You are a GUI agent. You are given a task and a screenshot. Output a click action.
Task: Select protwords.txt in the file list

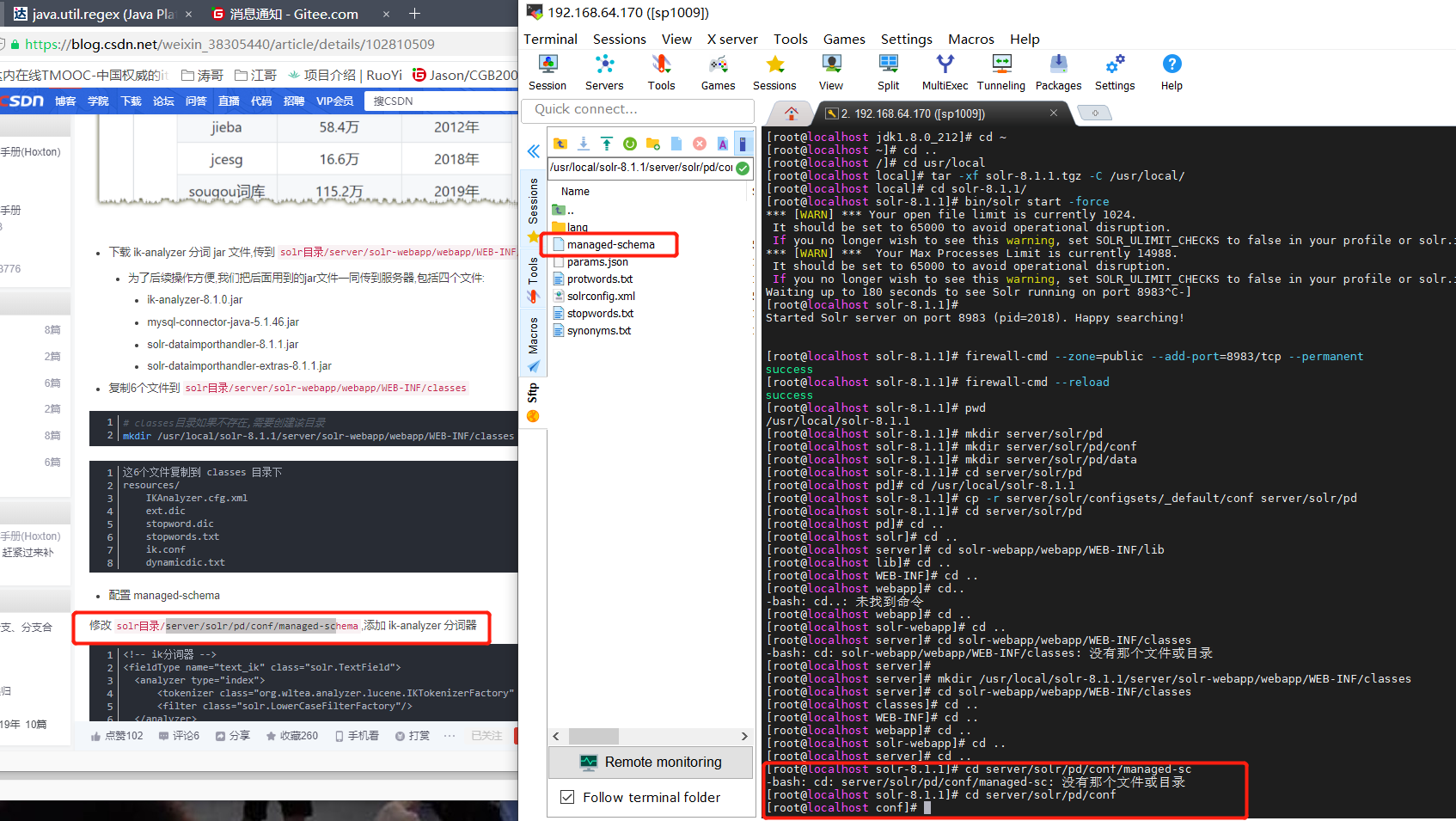click(599, 279)
